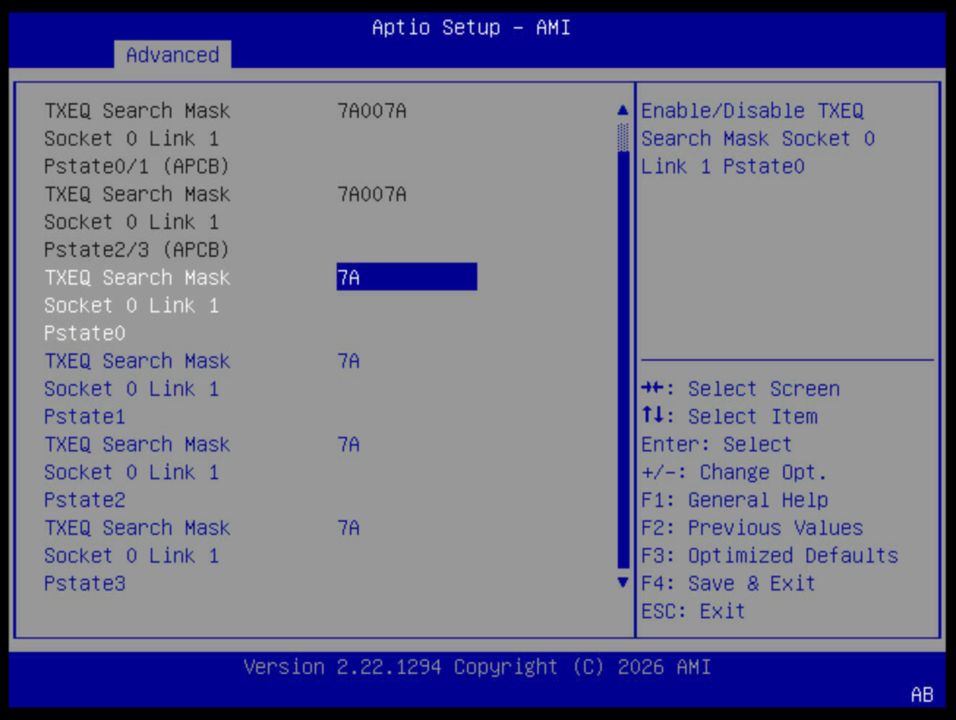This screenshot has height=720, width=956.
Task: Select the 7A value for Pstate1
Action: (349, 361)
